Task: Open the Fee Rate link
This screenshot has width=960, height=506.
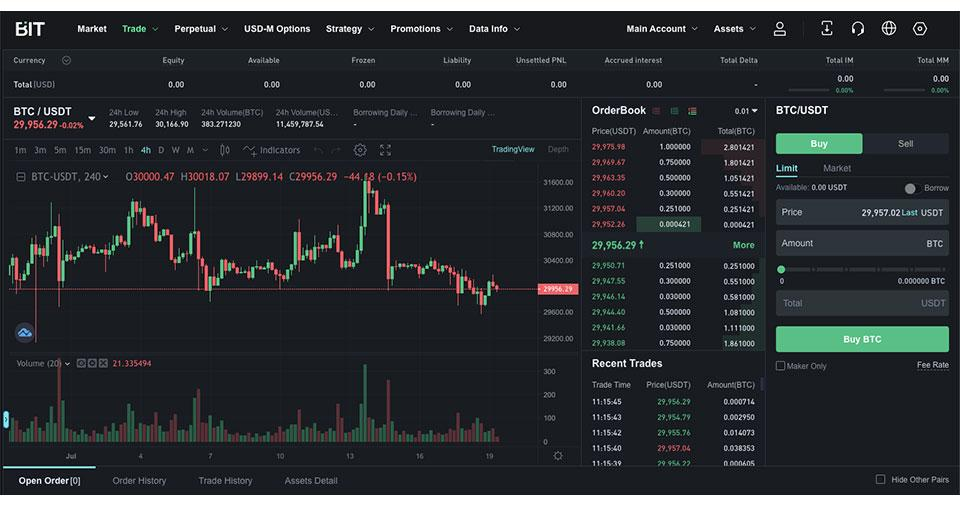Action: tap(932, 365)
